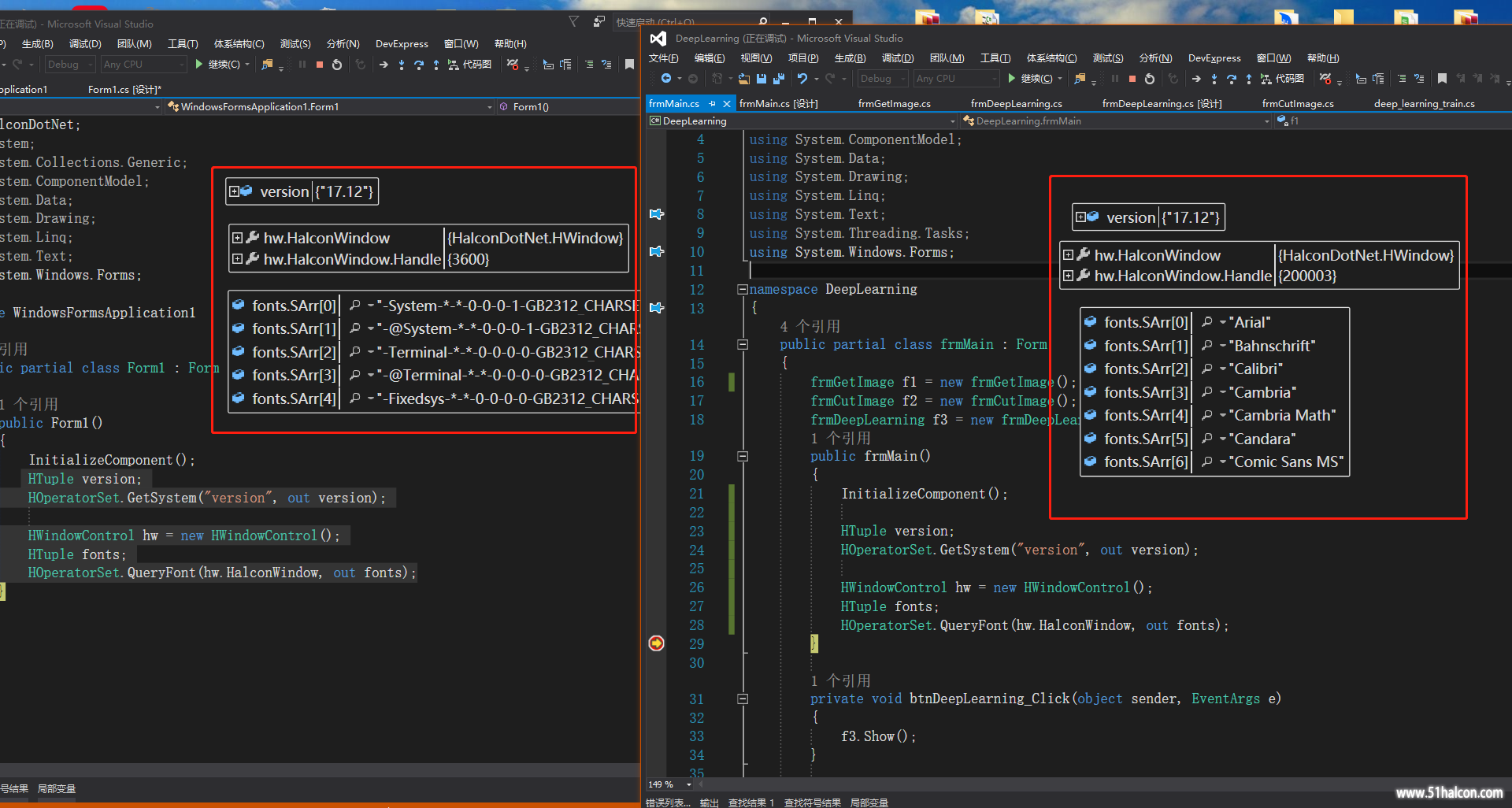Click notifications filter funnel icon in left window title
Viewport: 1512px width, 808px height.
click(574, 22)
